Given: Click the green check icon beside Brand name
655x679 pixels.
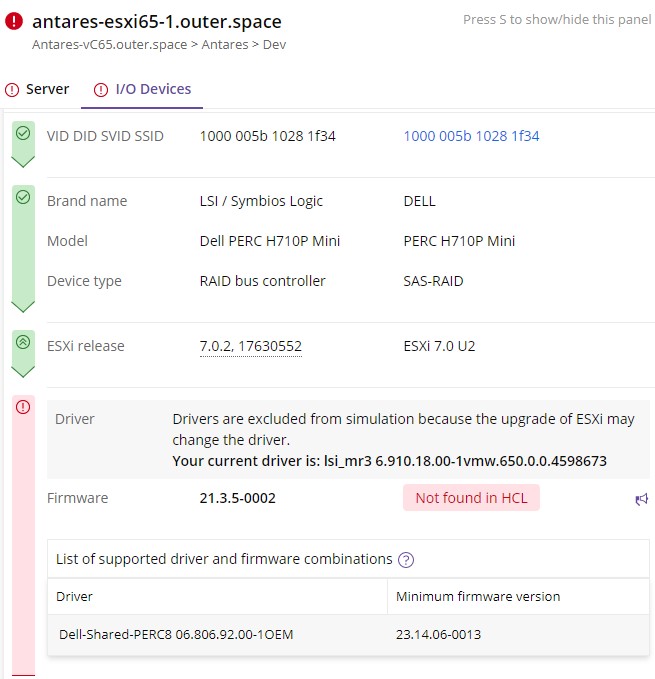Looking at the screenshot, I should point(23,197).
